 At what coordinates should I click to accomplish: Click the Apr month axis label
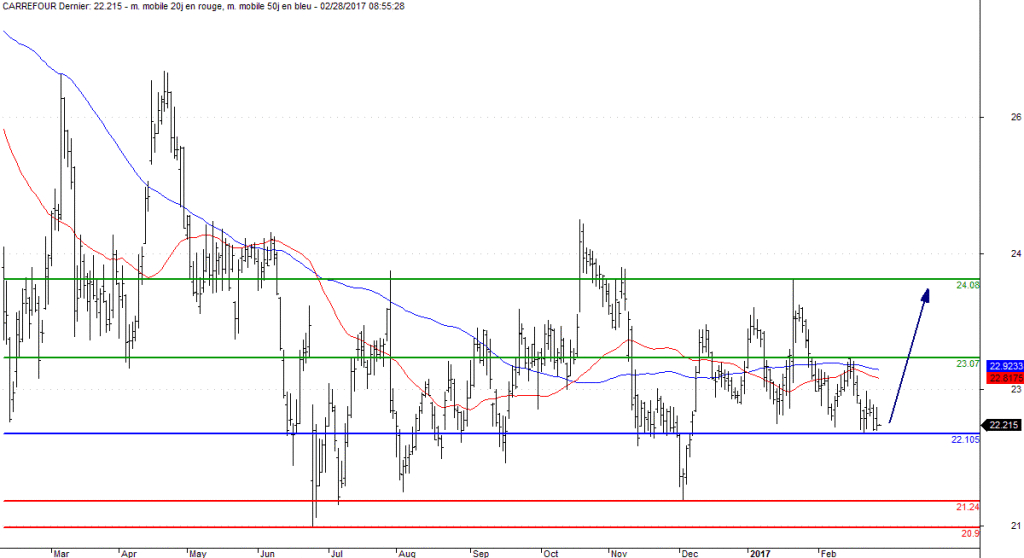point(129,553)
